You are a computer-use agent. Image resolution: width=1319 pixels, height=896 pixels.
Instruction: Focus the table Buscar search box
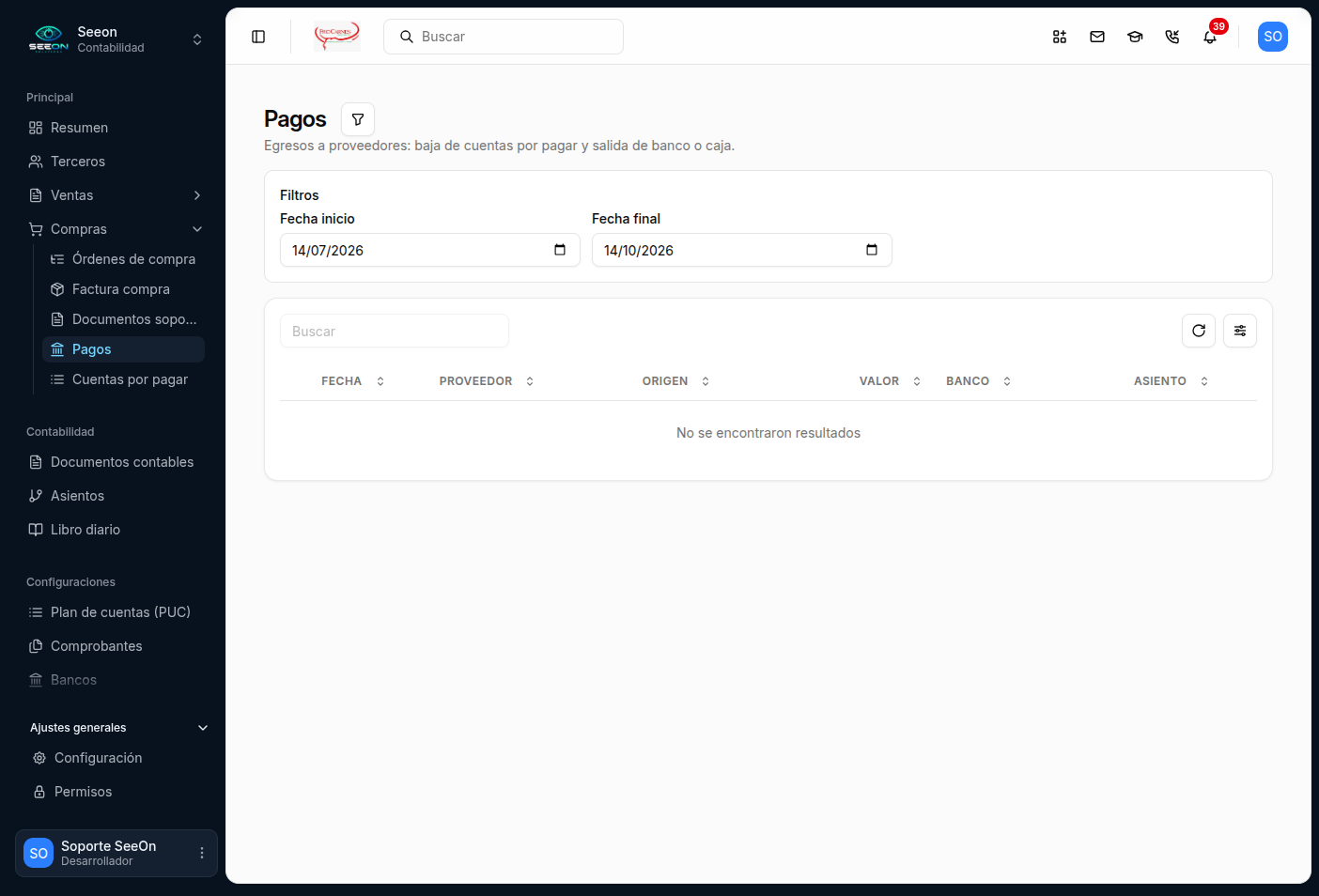(395, 332)
